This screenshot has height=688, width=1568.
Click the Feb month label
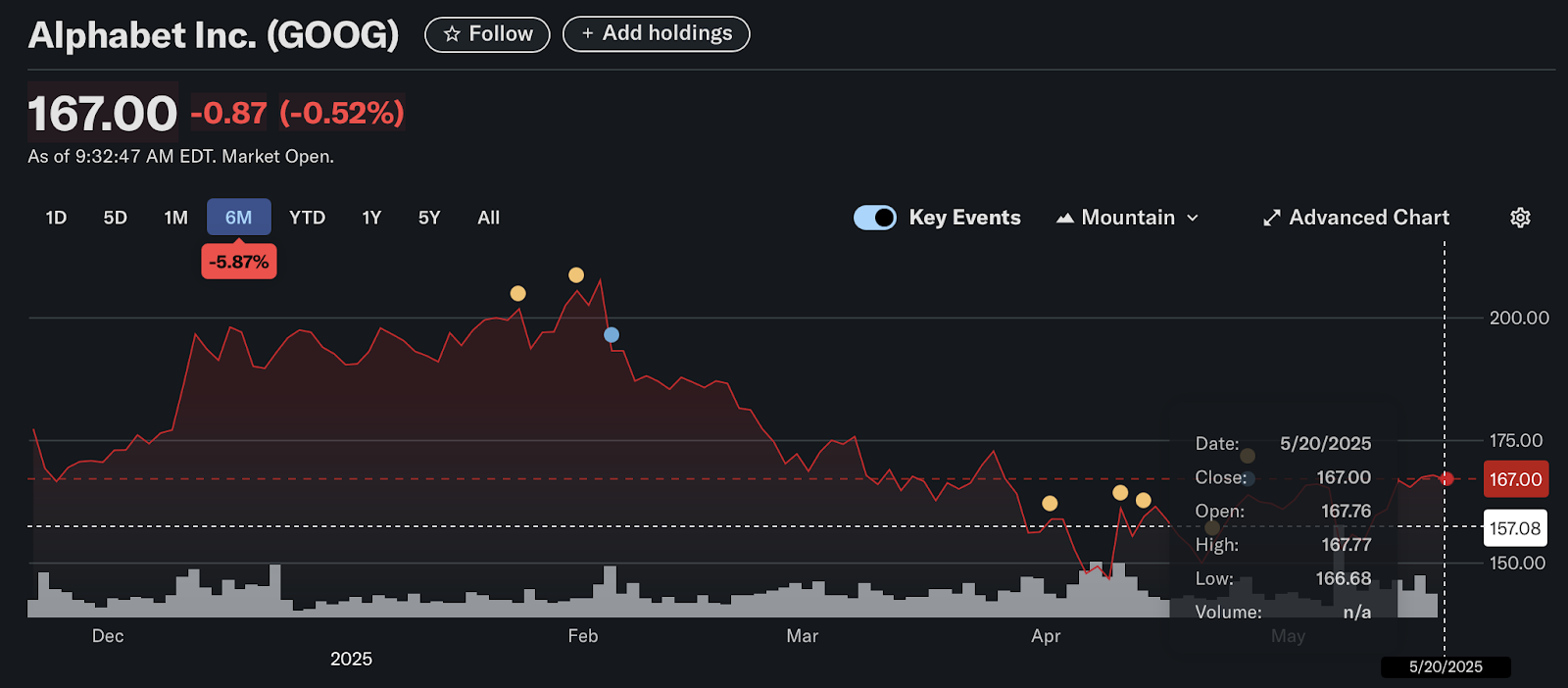coord(583,636)
